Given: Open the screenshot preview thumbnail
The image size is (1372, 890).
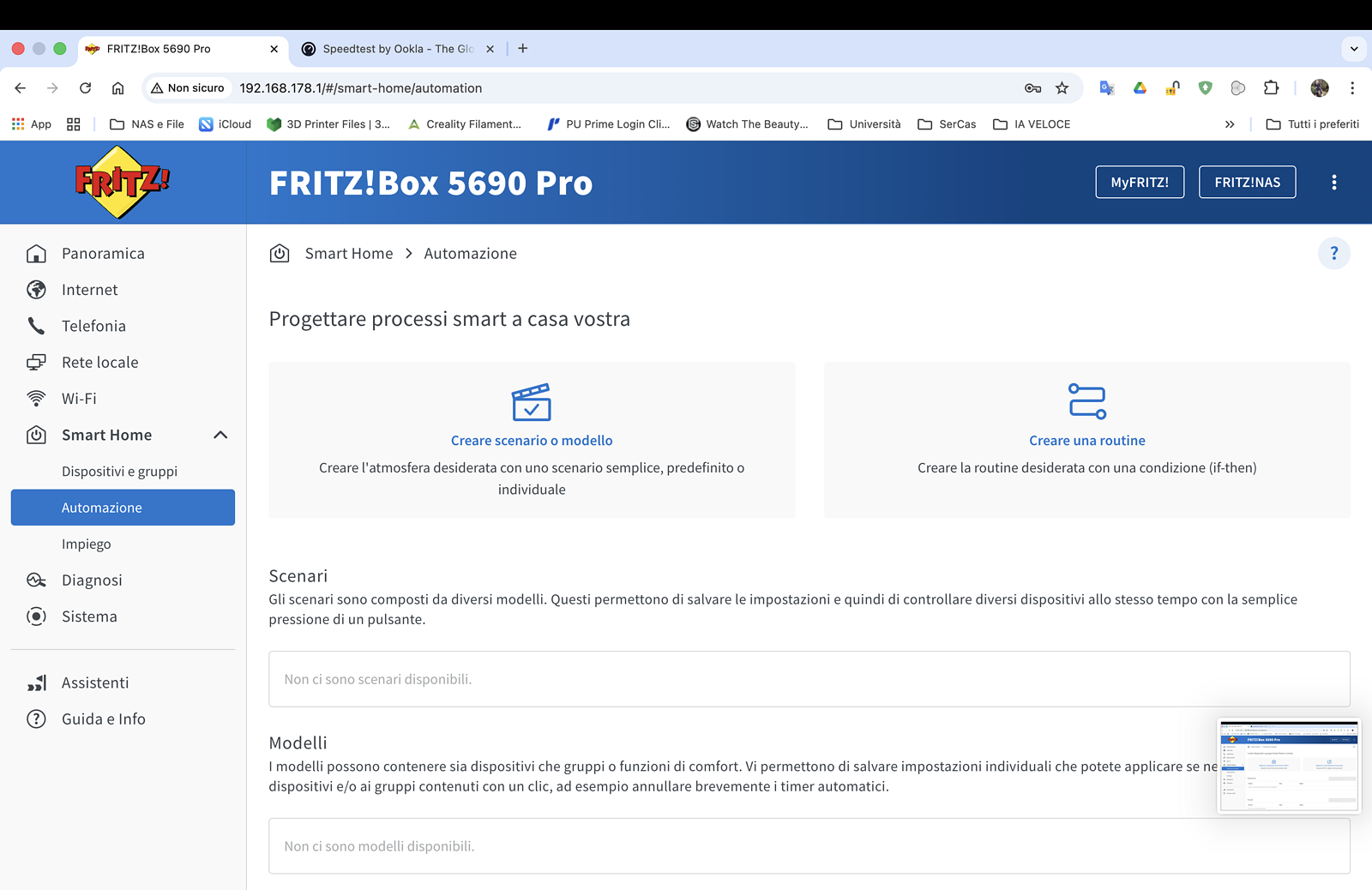Looking at the screenshot, I should 1289,766.
